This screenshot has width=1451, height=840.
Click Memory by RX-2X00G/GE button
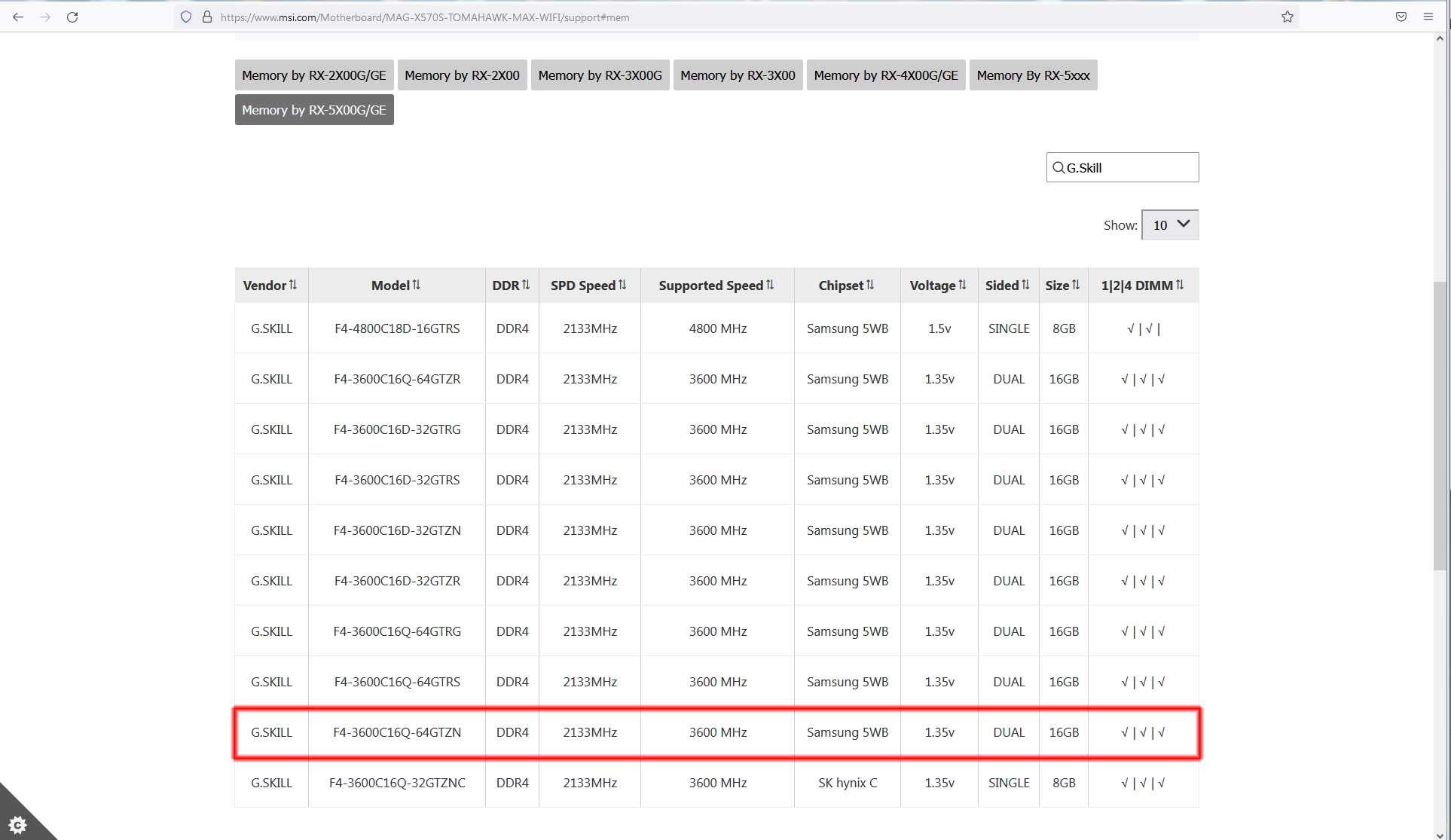pyautogui.click(x=314, y=75)
